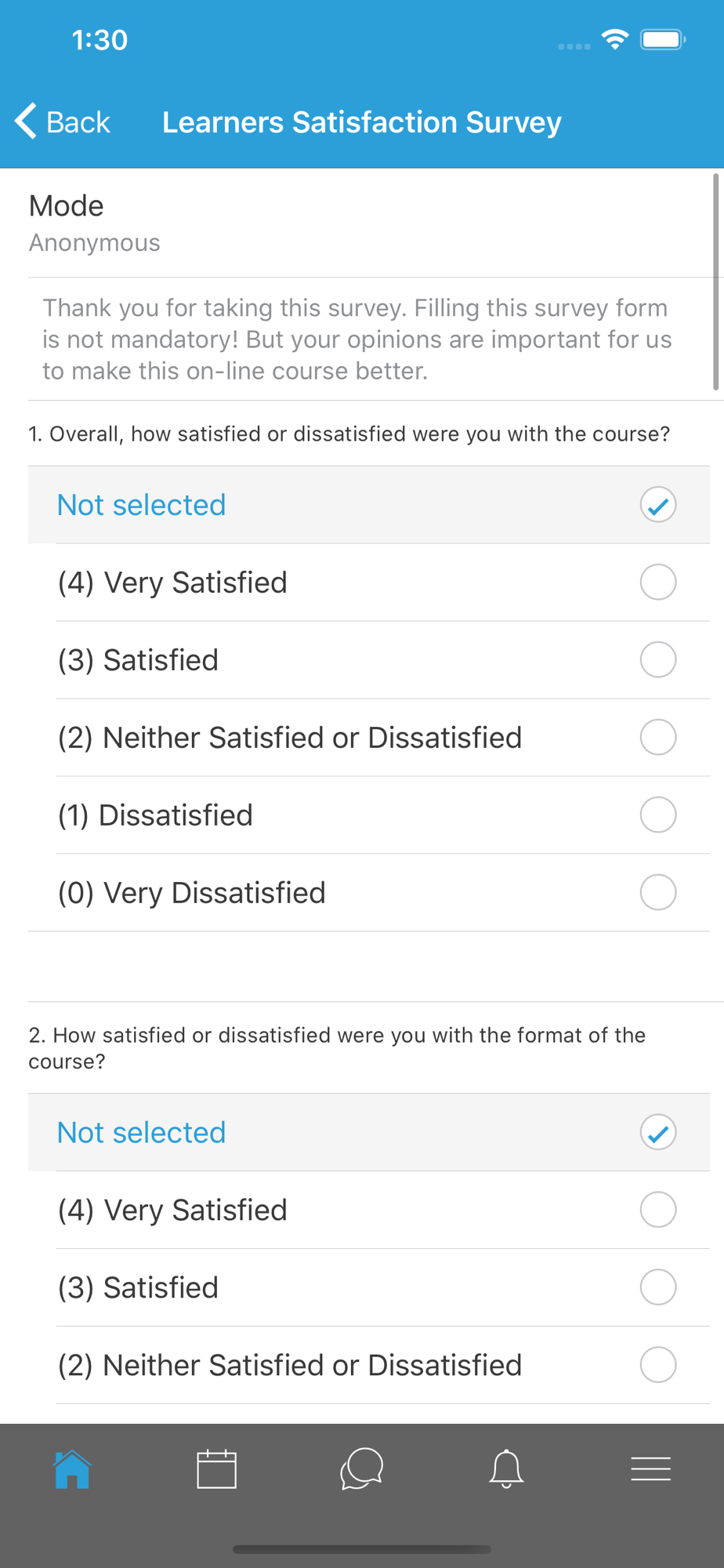724x1568 pixels.
Task: Open the hamburger More menu icon
Action: [650, 1468]
